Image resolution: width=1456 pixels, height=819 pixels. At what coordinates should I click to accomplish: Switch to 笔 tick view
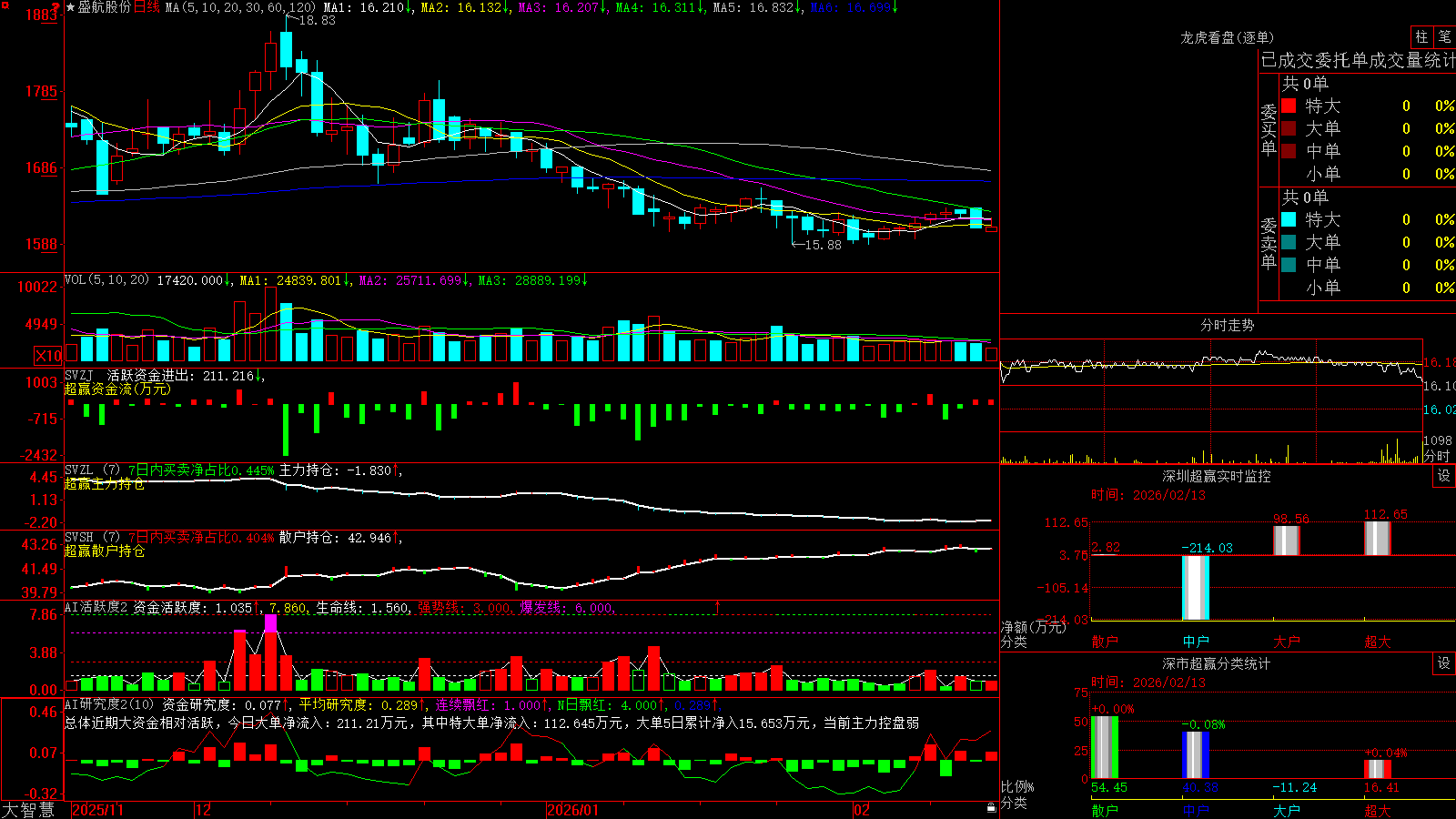click(x=1444, y=37)
